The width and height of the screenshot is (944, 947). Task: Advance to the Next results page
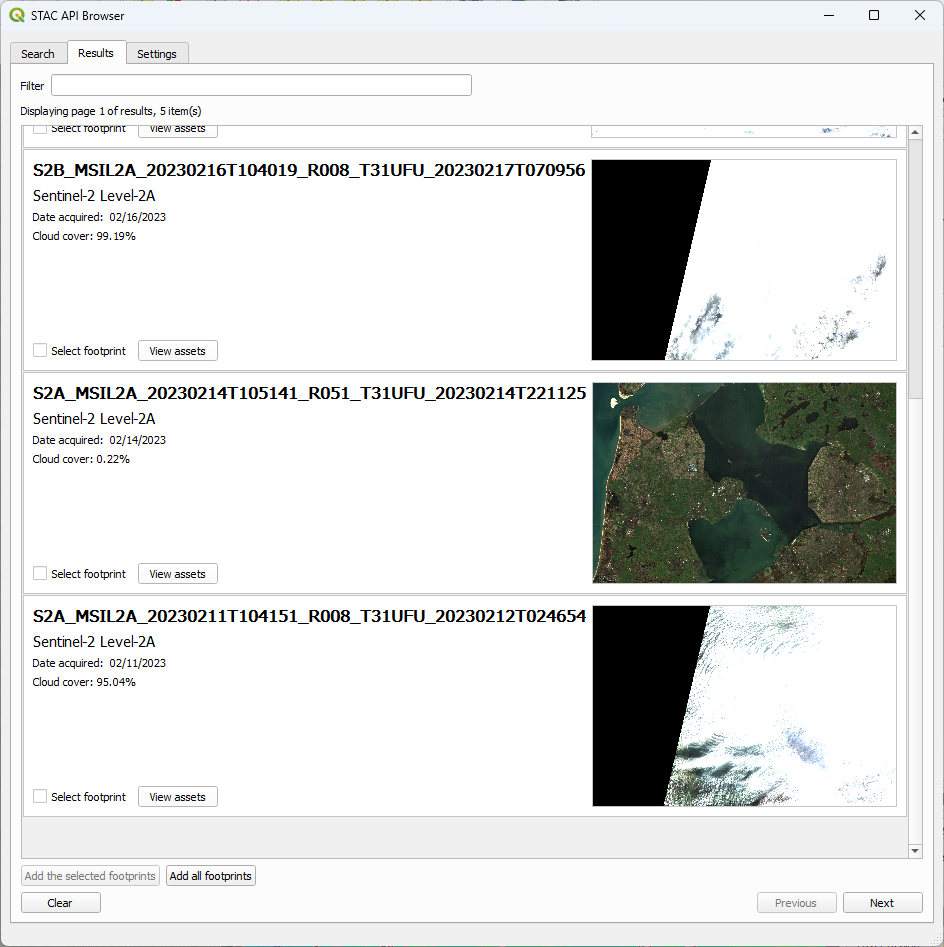[x=882, y=902]
